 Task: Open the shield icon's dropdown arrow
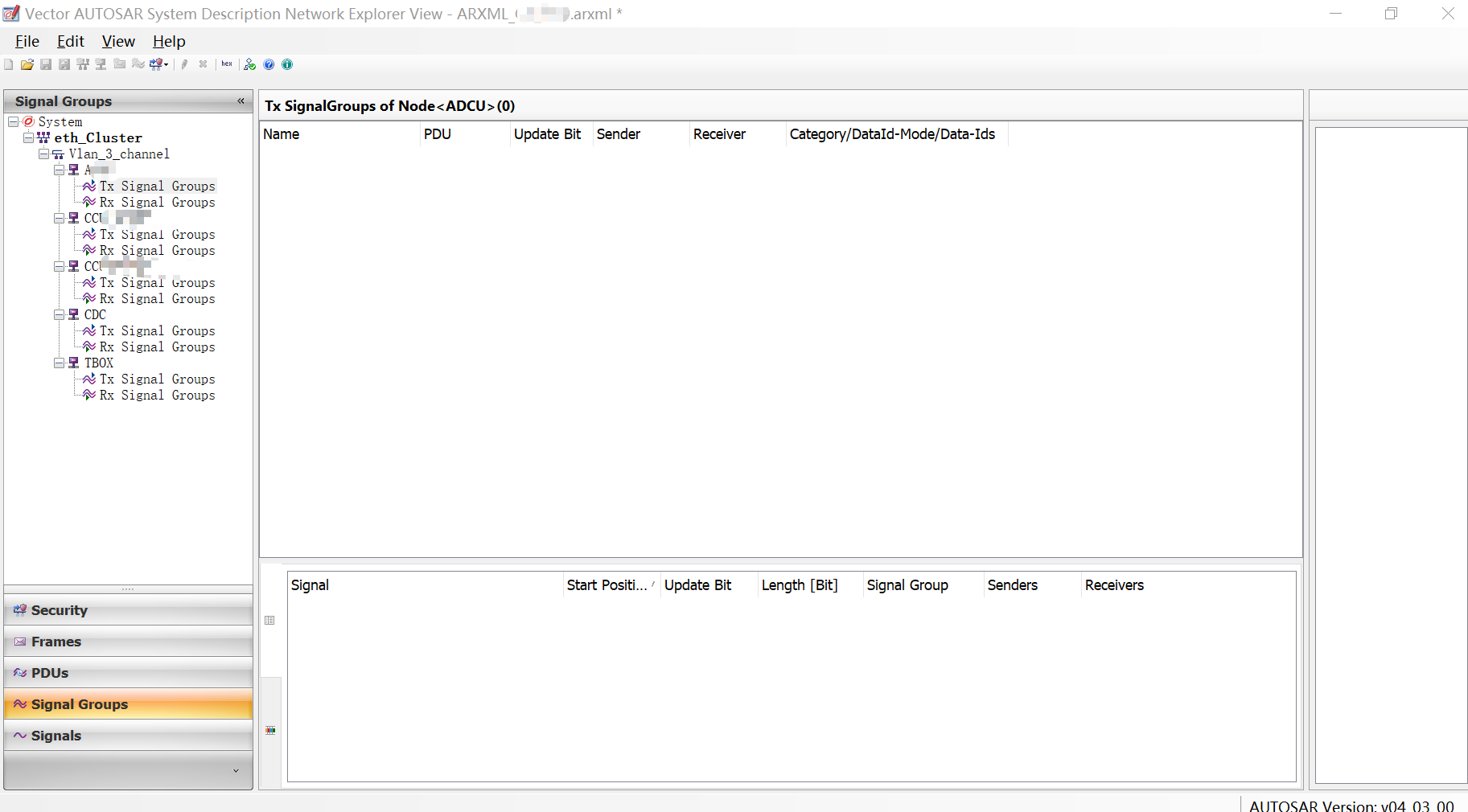(167, 65)
